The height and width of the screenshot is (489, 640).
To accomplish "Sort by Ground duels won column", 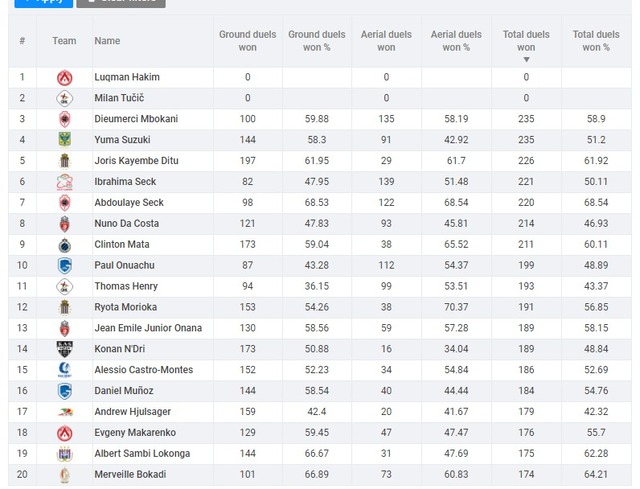I will coord(248,41).
